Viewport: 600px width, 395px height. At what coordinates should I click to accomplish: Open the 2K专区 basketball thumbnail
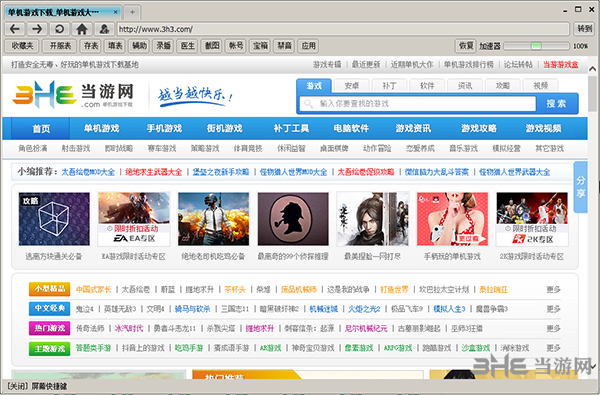click(532, 219)
